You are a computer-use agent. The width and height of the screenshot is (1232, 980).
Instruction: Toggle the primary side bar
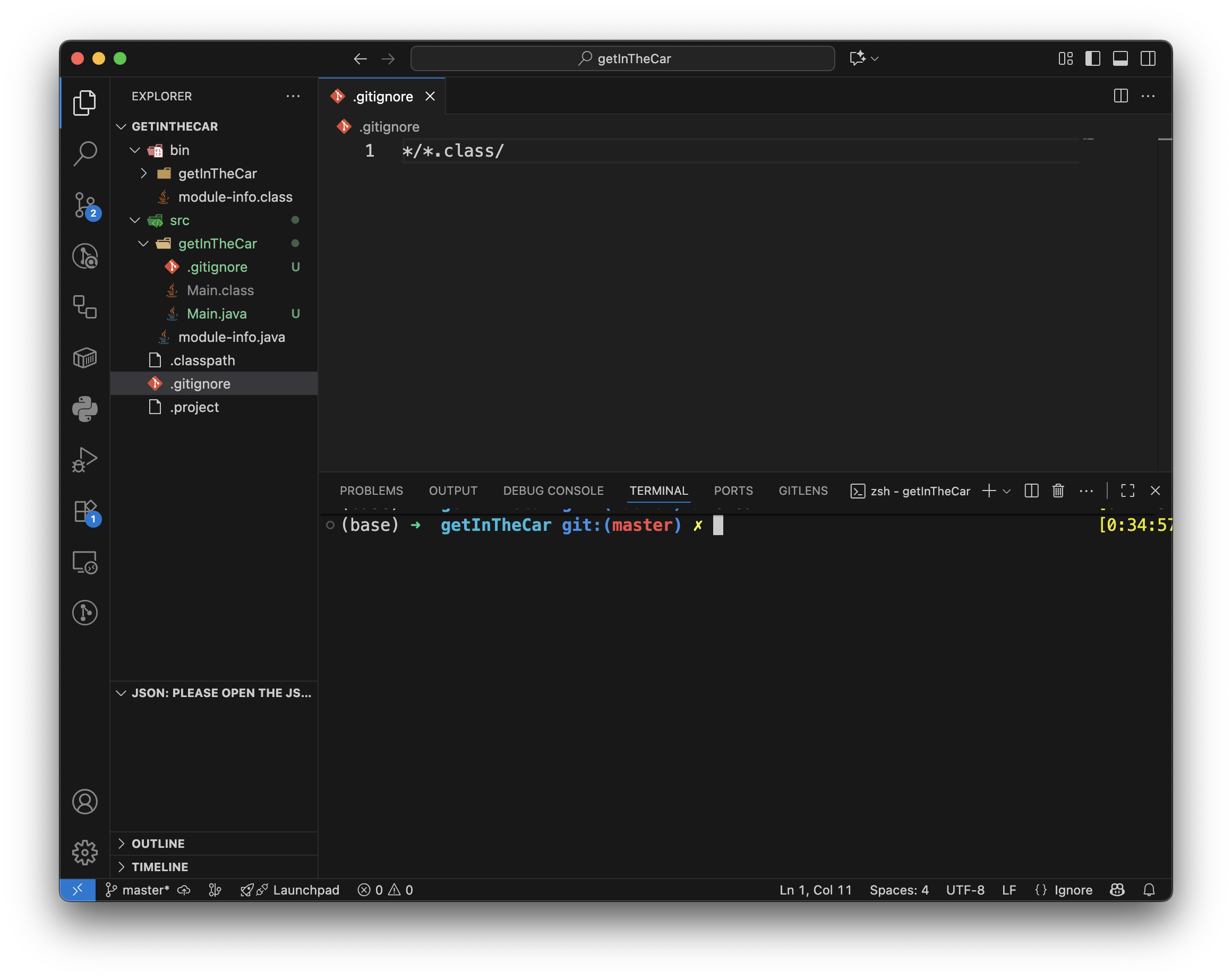[1092, 58]
